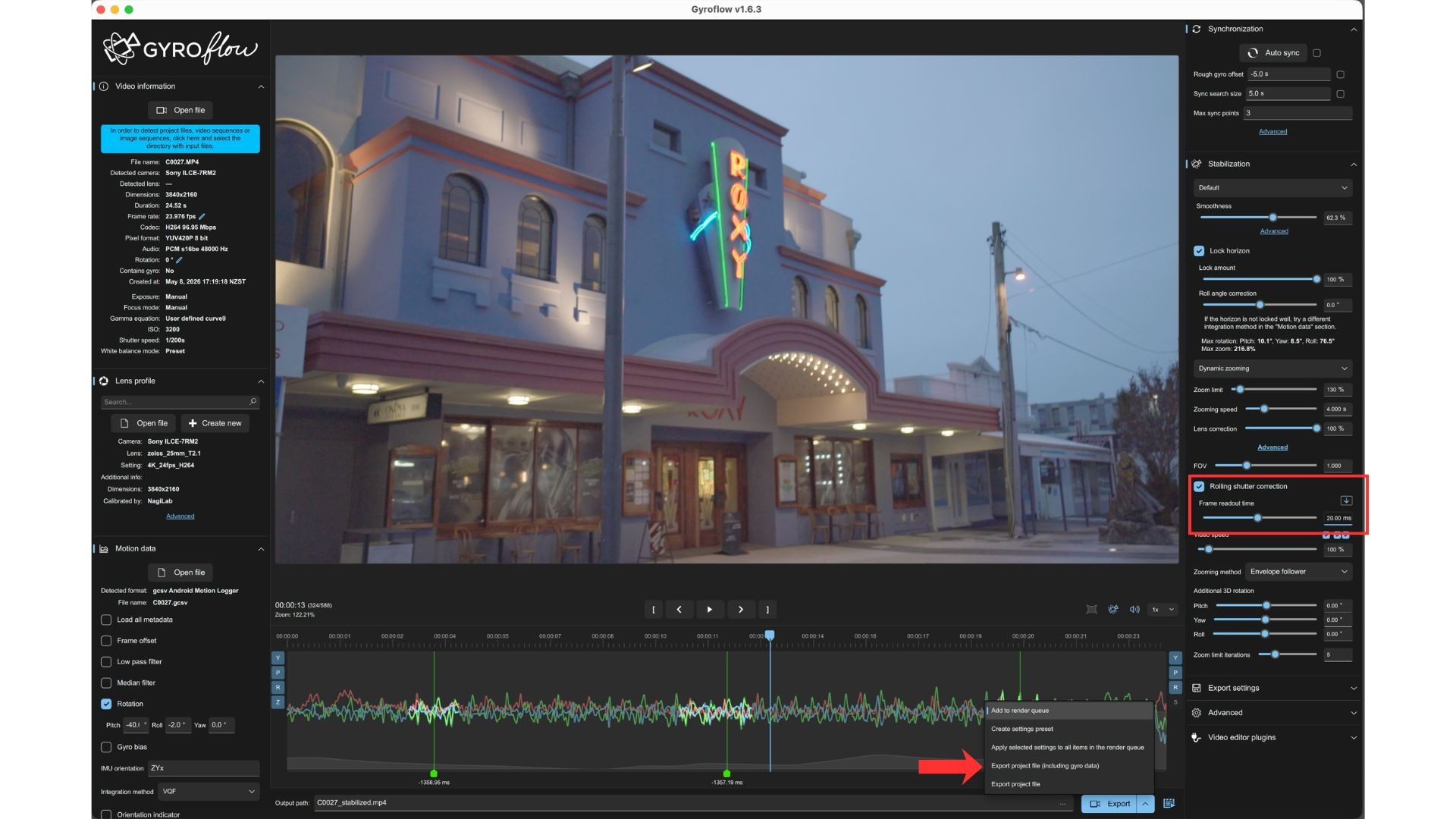Open the 1x playback speed dropdown
This screenshot has width=1456, height=819.
[1163, 609]
